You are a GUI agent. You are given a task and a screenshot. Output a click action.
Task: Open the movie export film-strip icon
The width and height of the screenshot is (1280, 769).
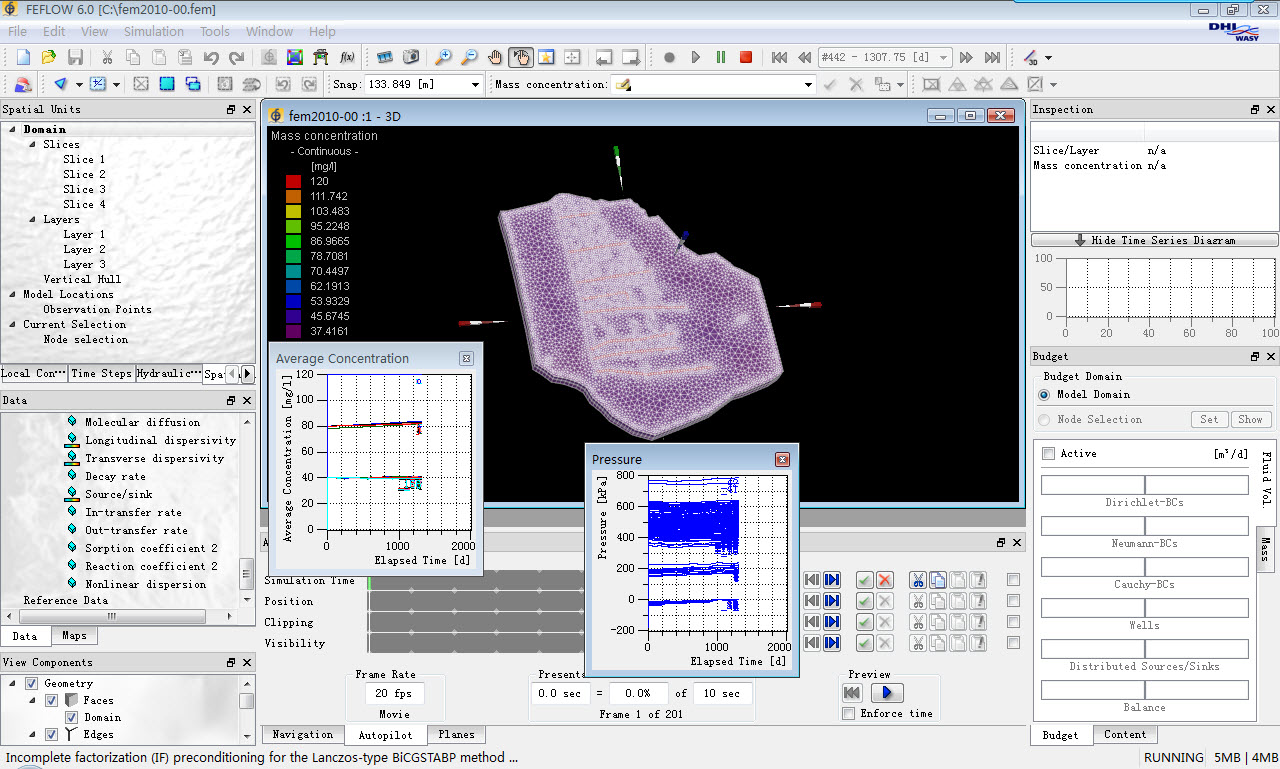point(385,57)
